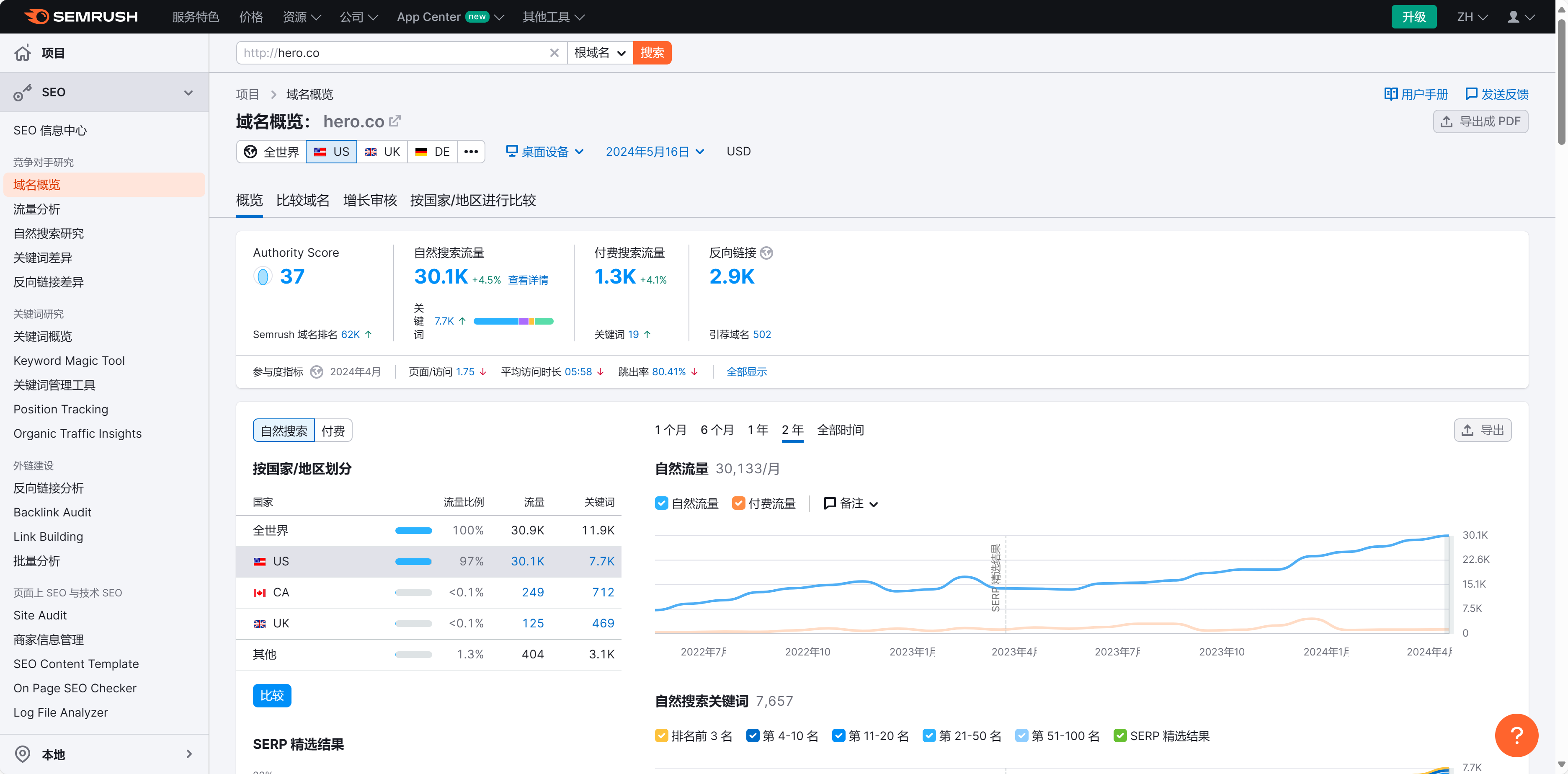Screen dimensions: 1568x774
Task: Open the 根域名 dropdown
Action: (600, 53)
